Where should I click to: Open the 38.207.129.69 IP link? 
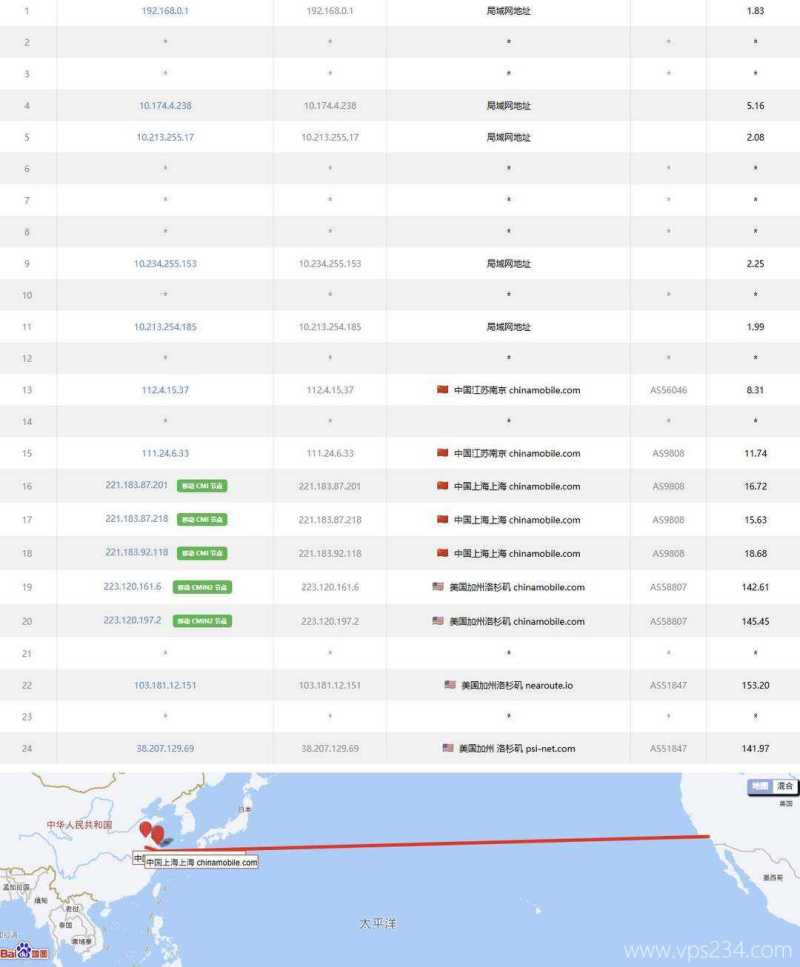click(x=165, y=748)
